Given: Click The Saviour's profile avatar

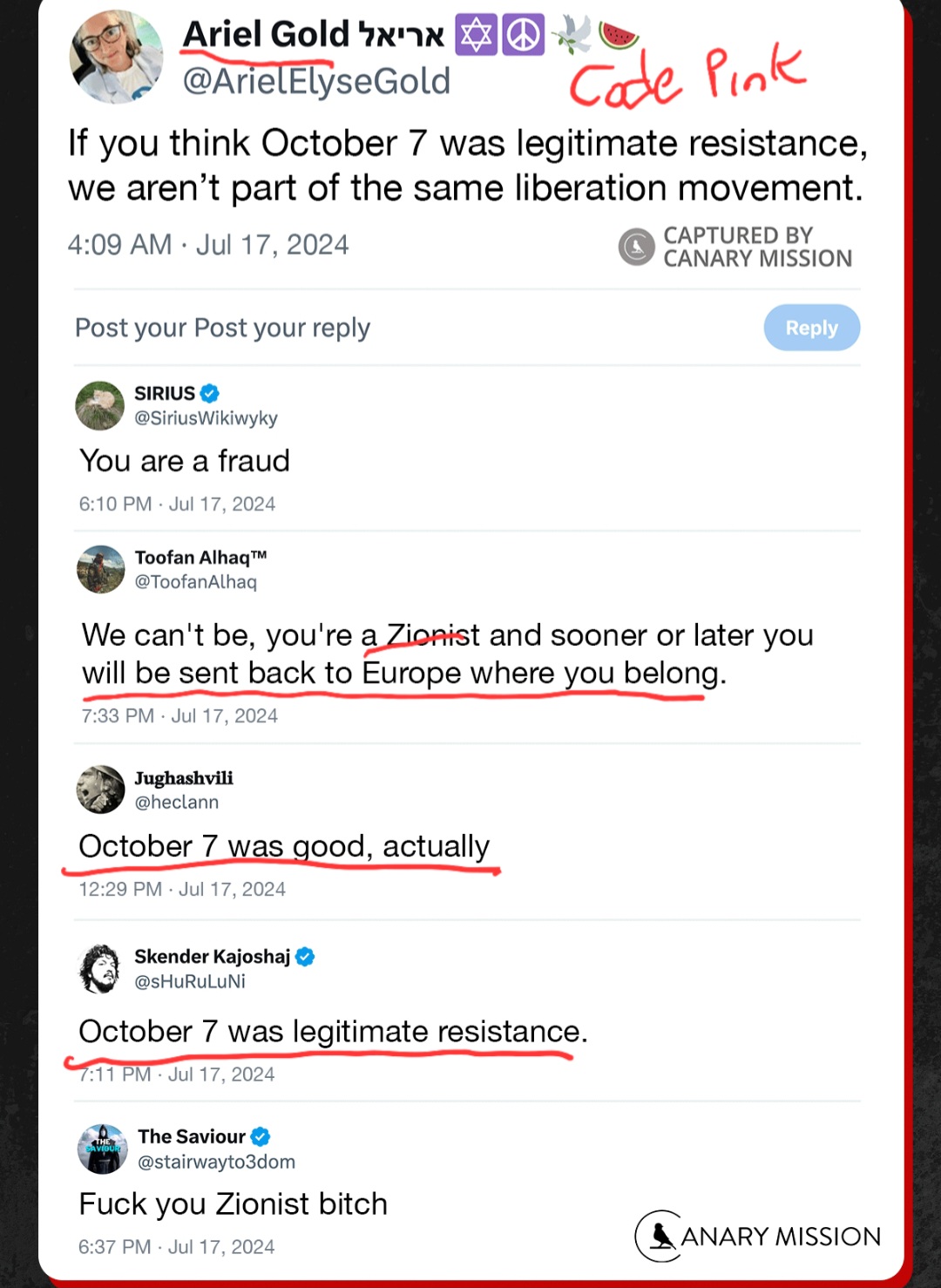Looking at the screenshot, I should pos(103,1149).
